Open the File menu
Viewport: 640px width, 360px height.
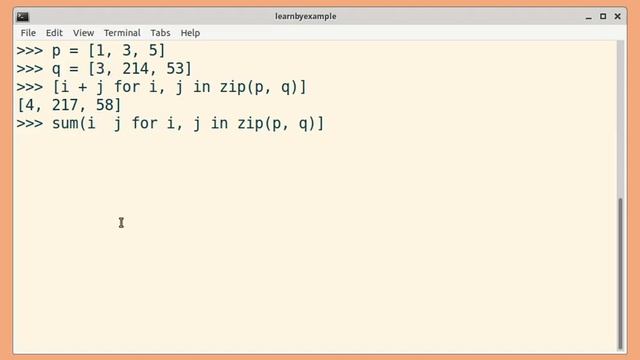coord(28,33)
